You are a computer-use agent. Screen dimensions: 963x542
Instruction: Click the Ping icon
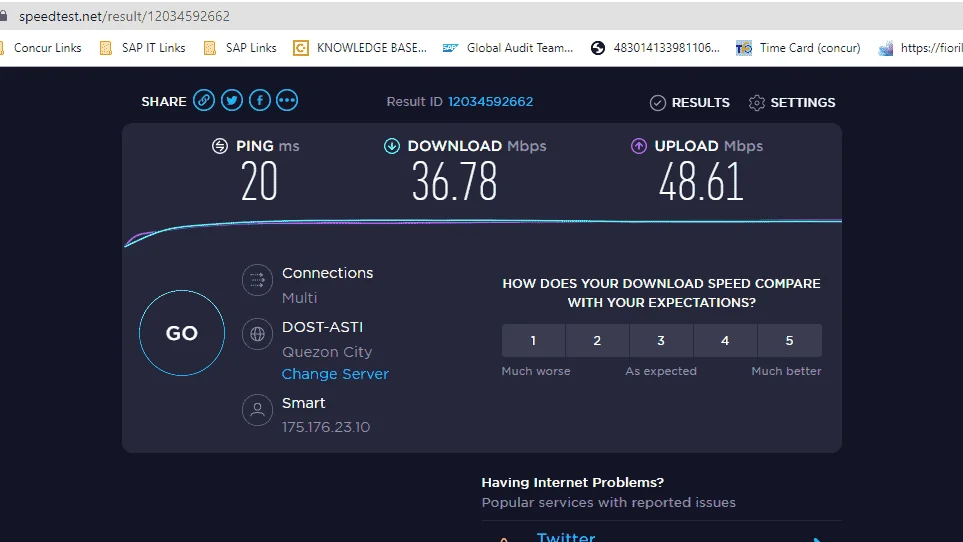click(220, 146)
